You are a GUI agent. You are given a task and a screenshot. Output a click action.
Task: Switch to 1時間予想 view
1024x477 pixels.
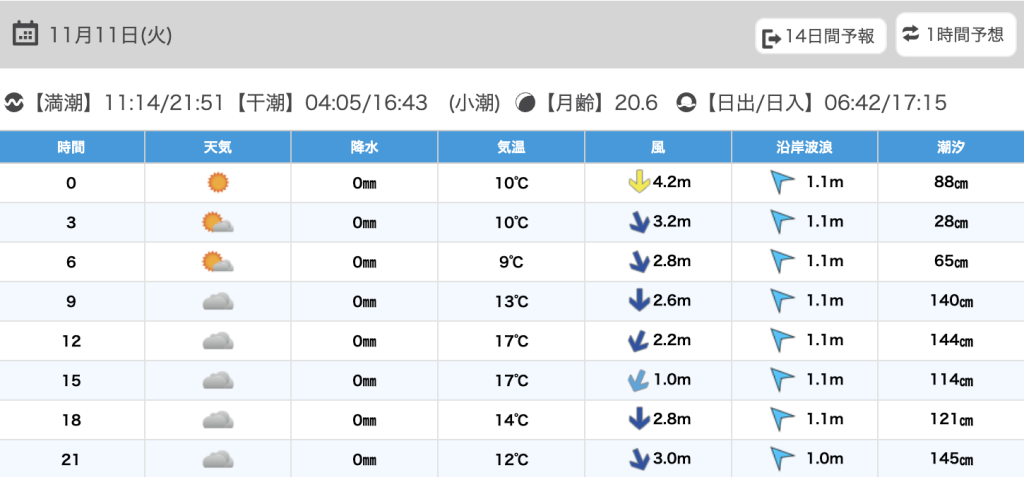click(954, 35)
